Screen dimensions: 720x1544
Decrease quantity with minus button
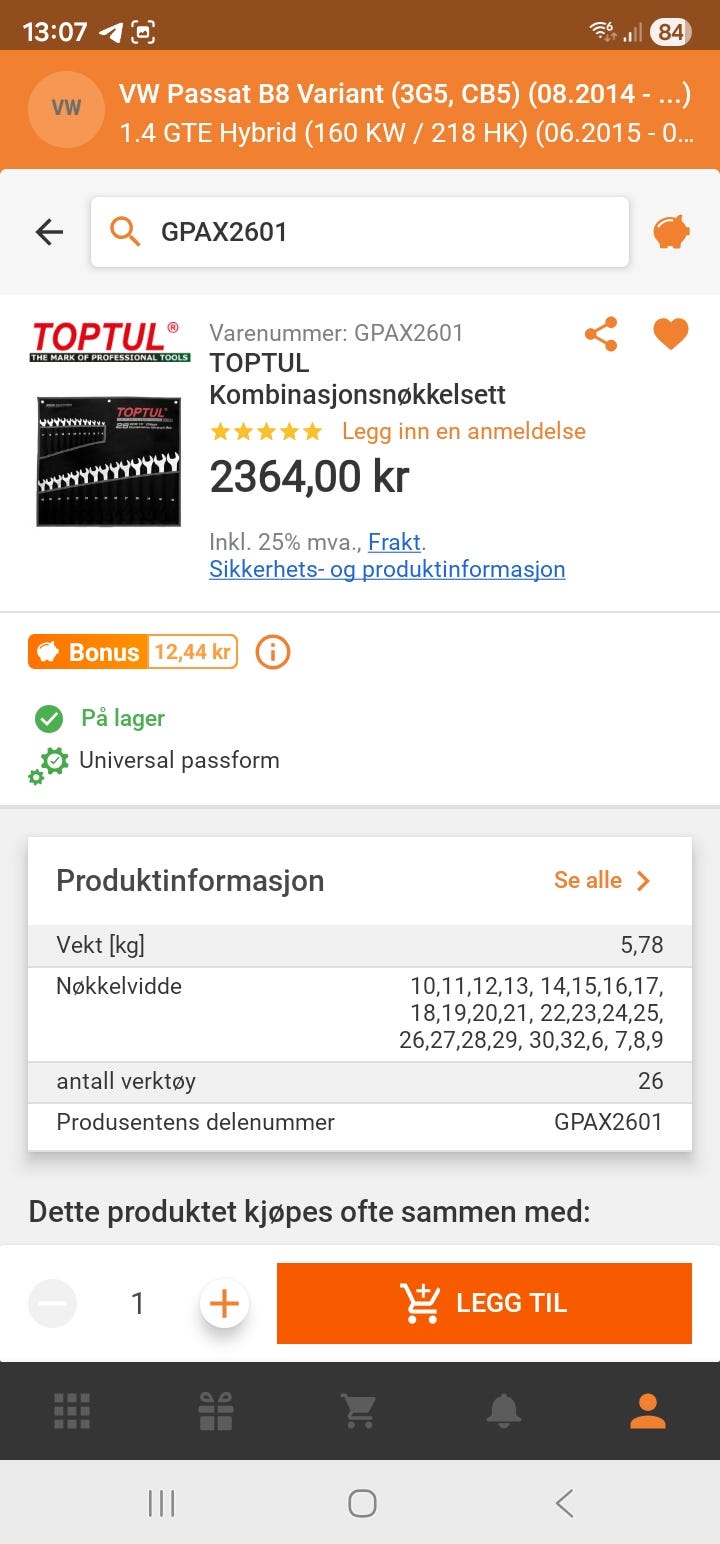[x=52, y=1304]
